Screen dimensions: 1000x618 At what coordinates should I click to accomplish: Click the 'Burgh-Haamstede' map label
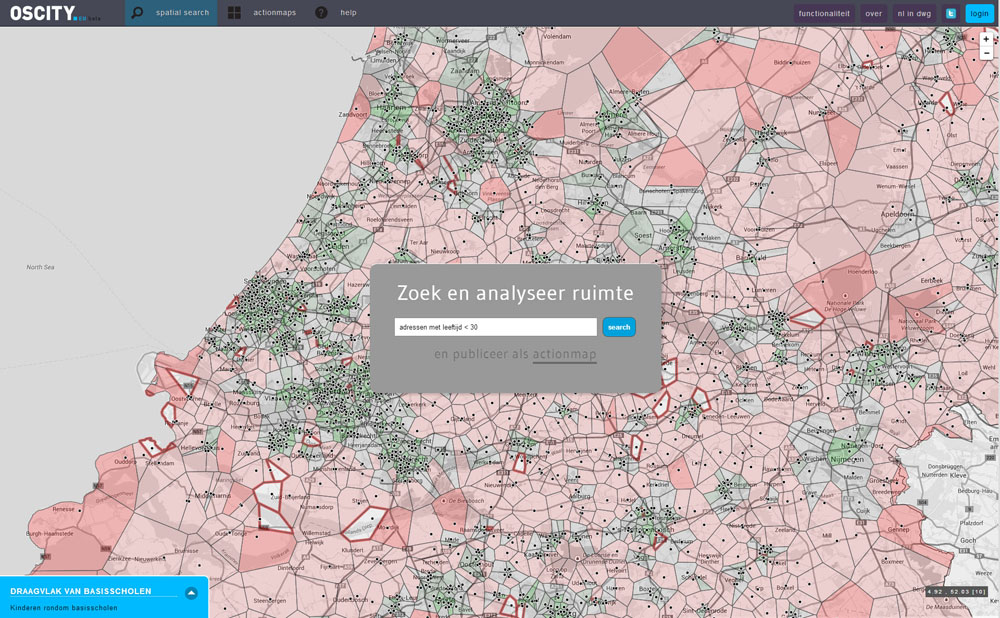pos(50,533)
